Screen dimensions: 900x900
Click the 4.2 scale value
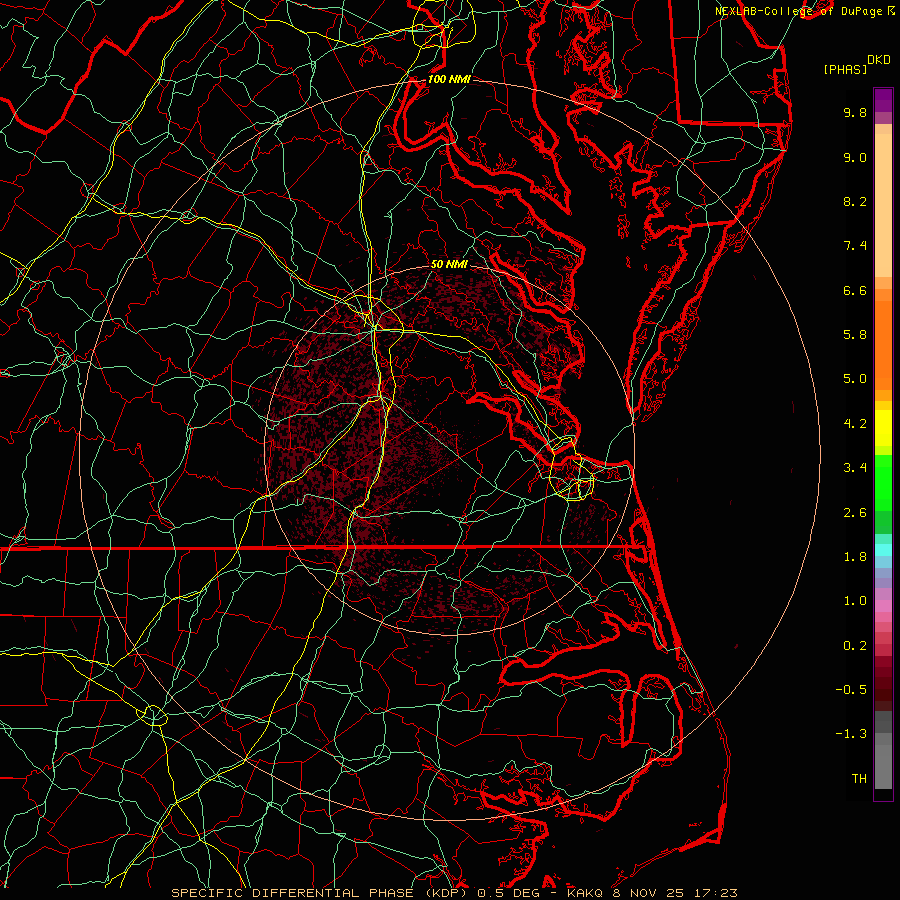pos(855,424)
